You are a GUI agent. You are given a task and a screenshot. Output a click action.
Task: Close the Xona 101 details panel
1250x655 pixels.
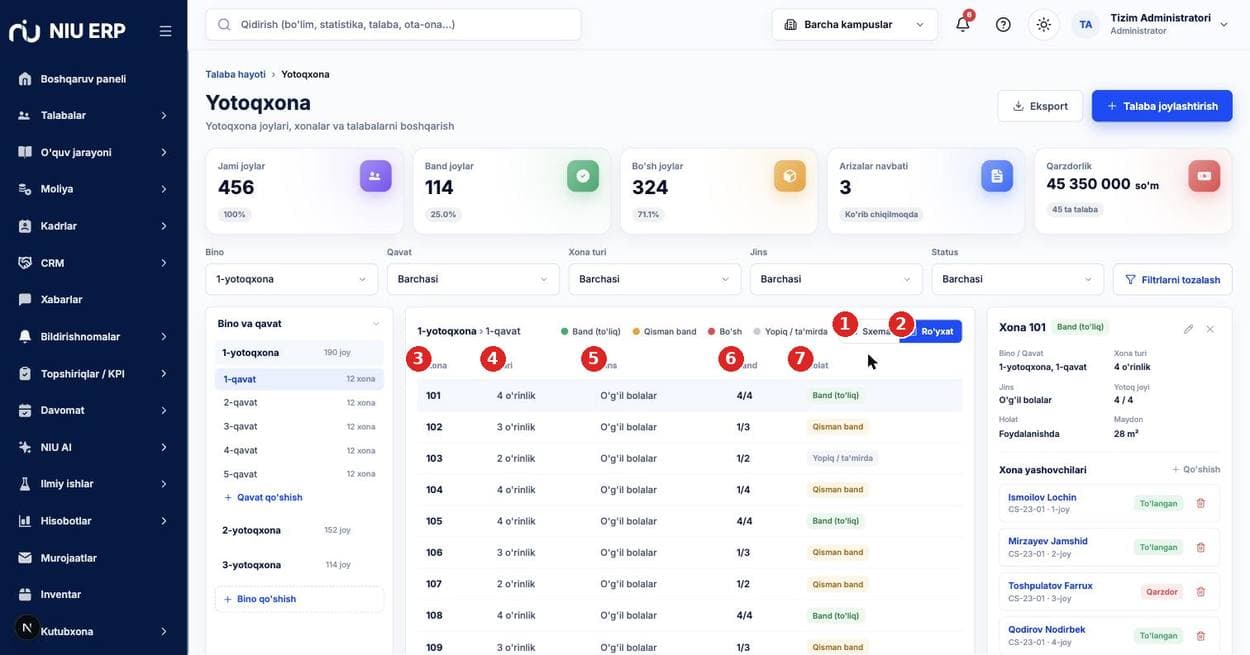coord(1210,328)
